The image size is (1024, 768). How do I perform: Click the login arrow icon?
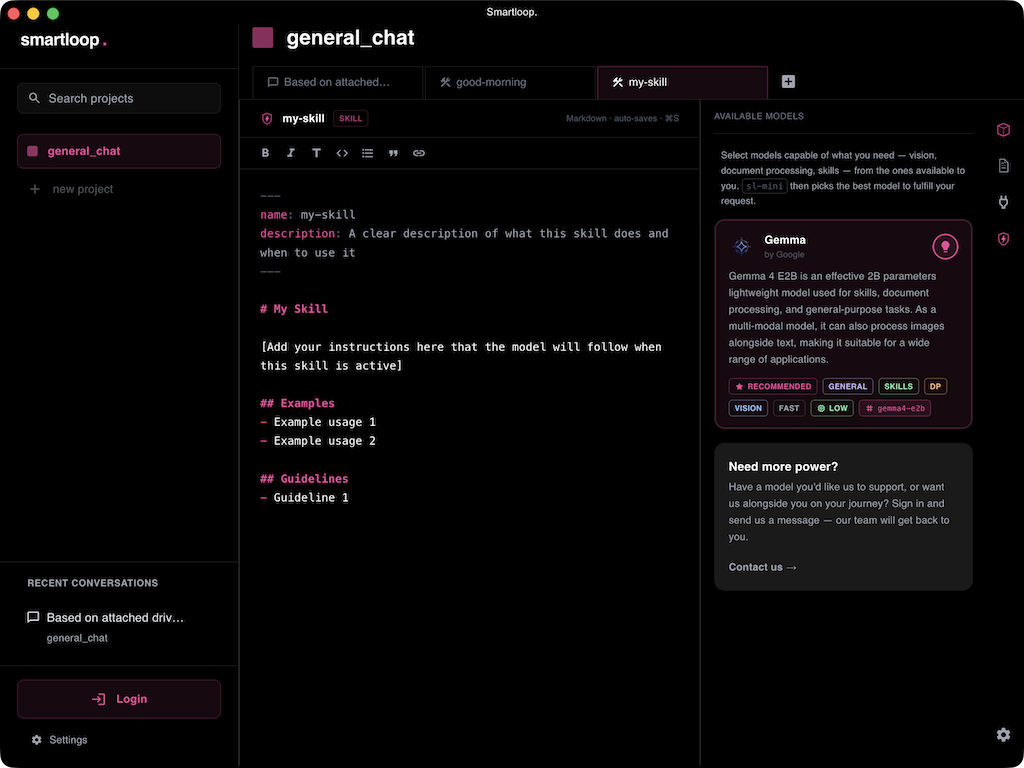(x=99, y=699)
